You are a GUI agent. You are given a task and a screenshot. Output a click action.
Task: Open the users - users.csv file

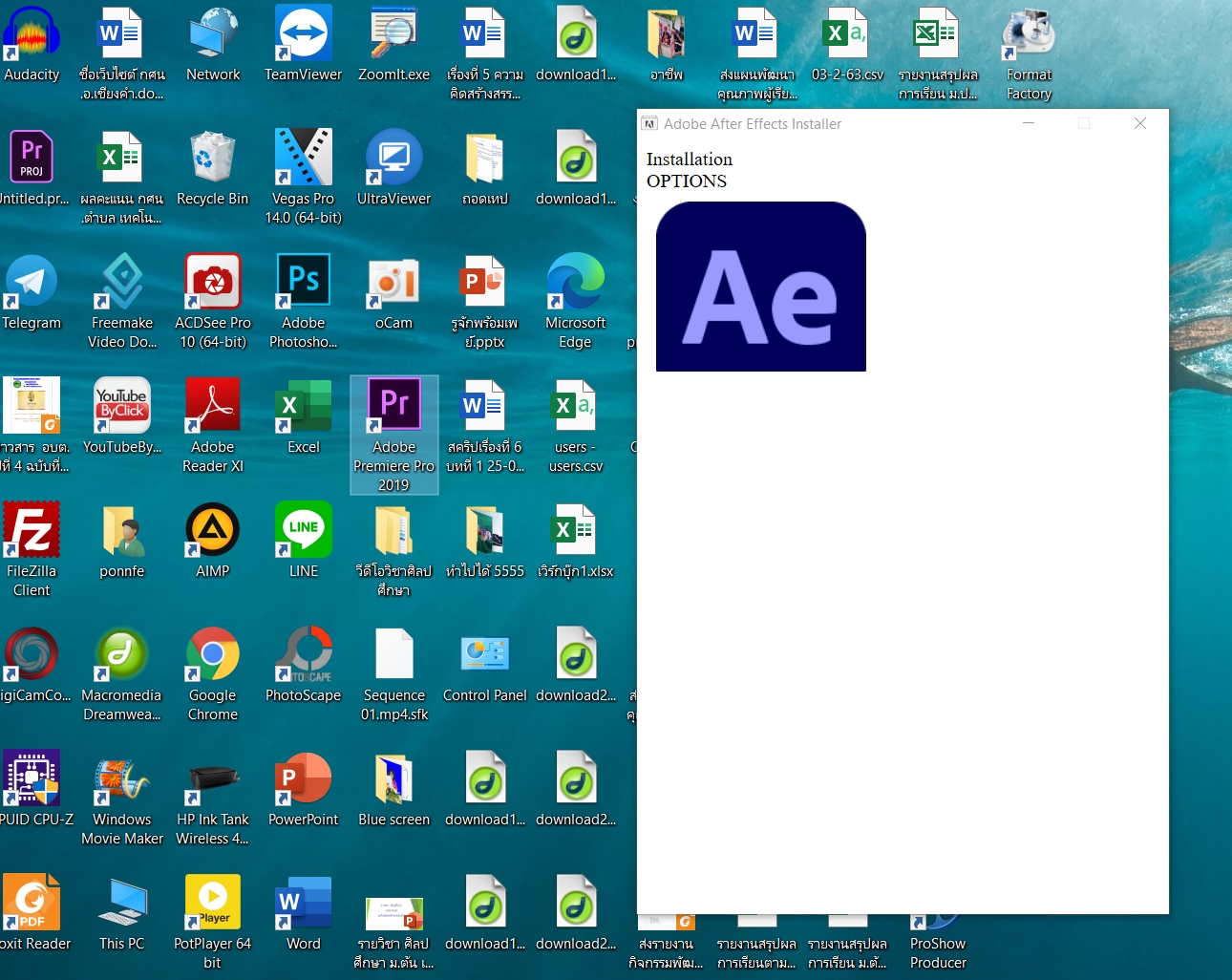tap(575, 426)
